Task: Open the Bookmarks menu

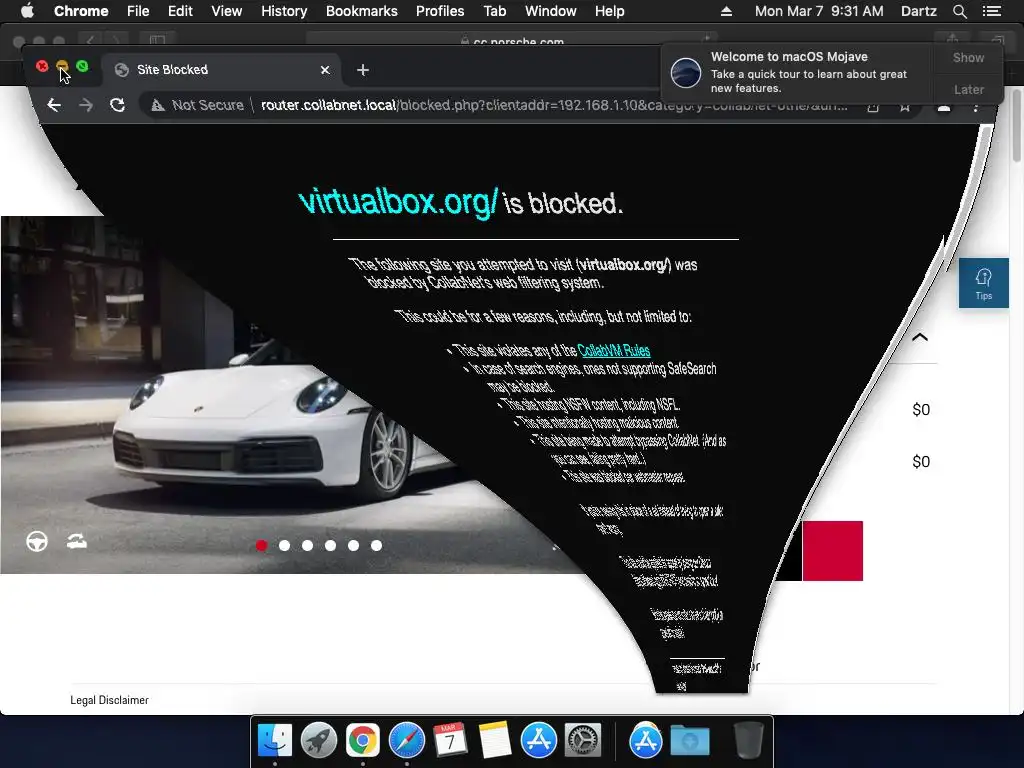Action: (362, 11)
